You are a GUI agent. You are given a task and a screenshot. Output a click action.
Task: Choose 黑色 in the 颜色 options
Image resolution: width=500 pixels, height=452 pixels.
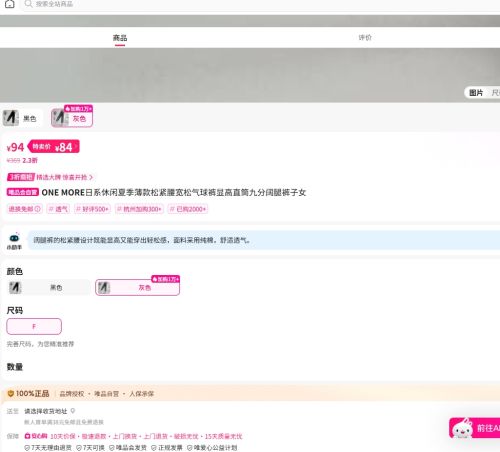tap(49, 287)
